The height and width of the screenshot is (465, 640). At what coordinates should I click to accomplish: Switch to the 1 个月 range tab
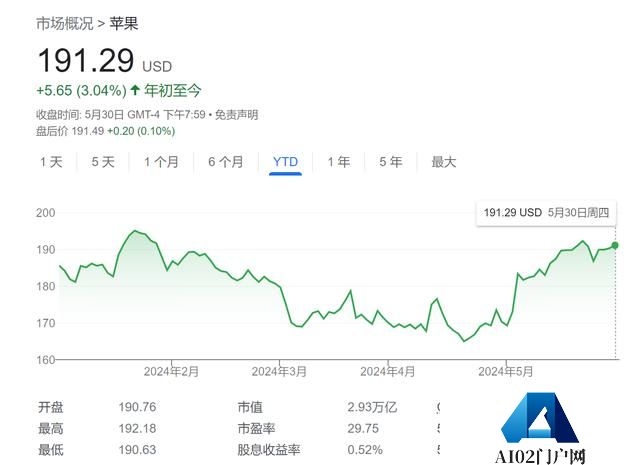161,162
